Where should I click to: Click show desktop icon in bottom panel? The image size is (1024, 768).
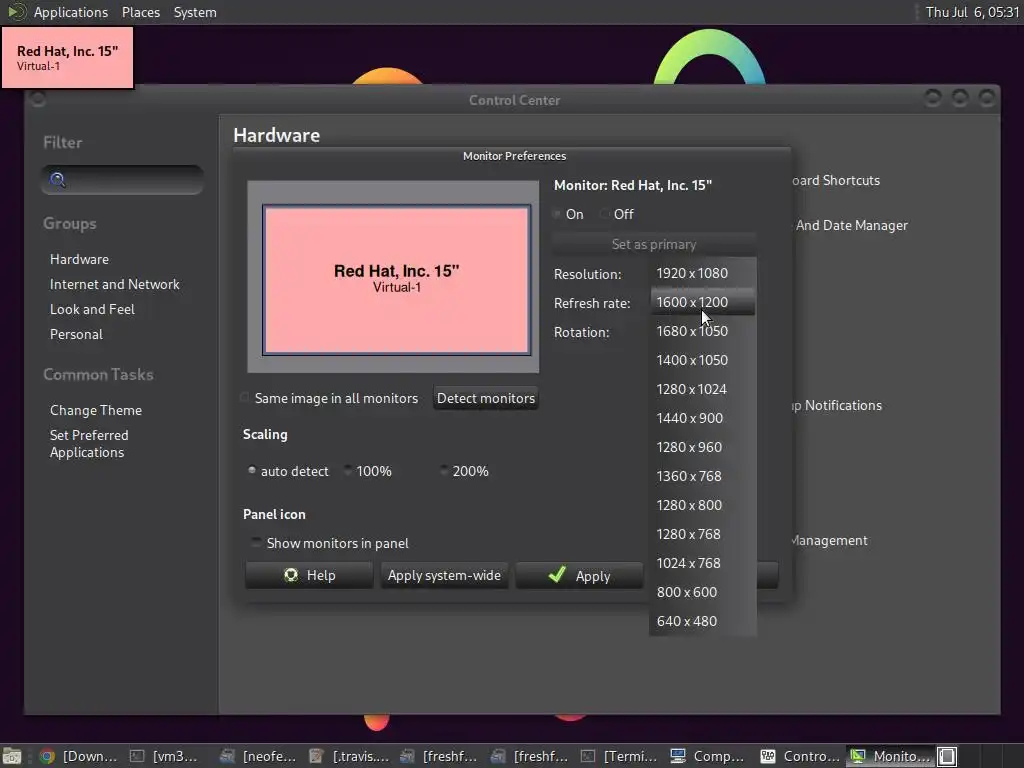point(12,756)
